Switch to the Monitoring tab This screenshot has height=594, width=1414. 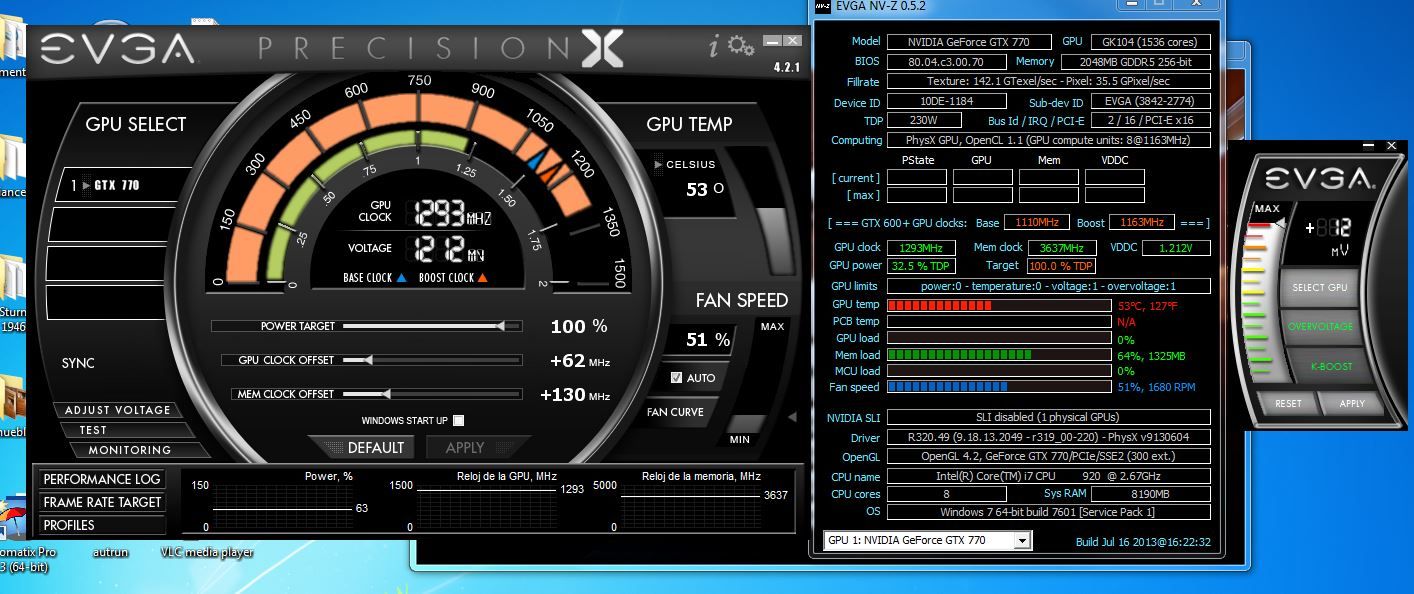pos(129,450)
